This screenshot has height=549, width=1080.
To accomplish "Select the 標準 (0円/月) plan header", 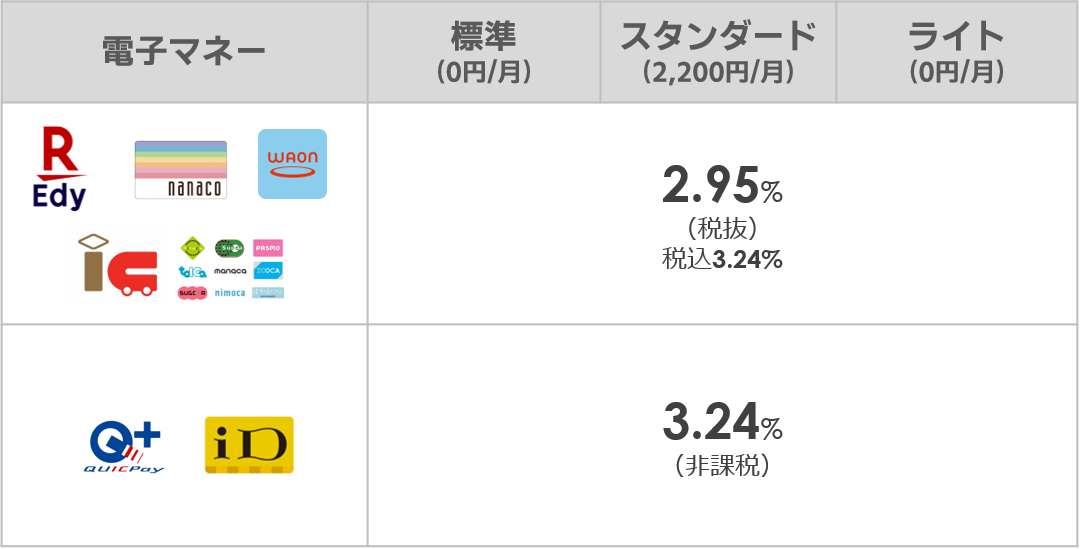I will tap(484, 52).
